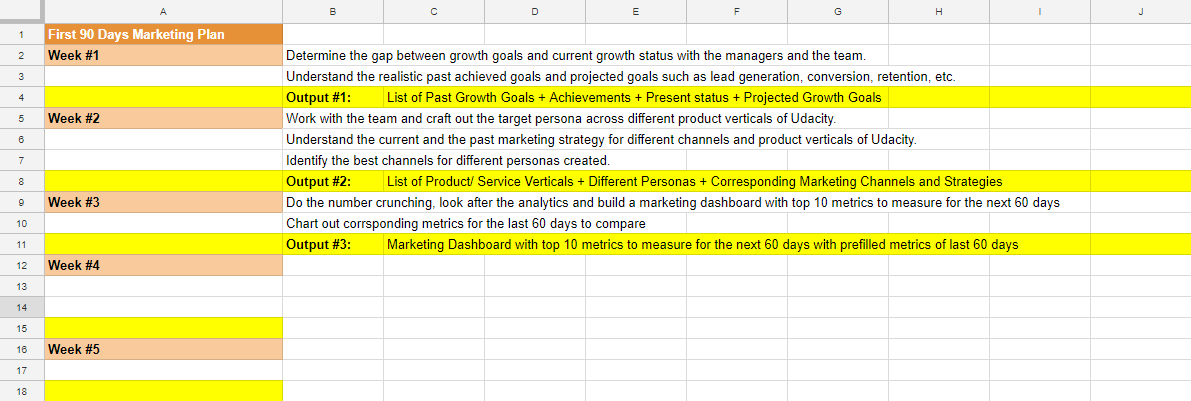Click empty cell B12 beside Week #4

(333, 266)
